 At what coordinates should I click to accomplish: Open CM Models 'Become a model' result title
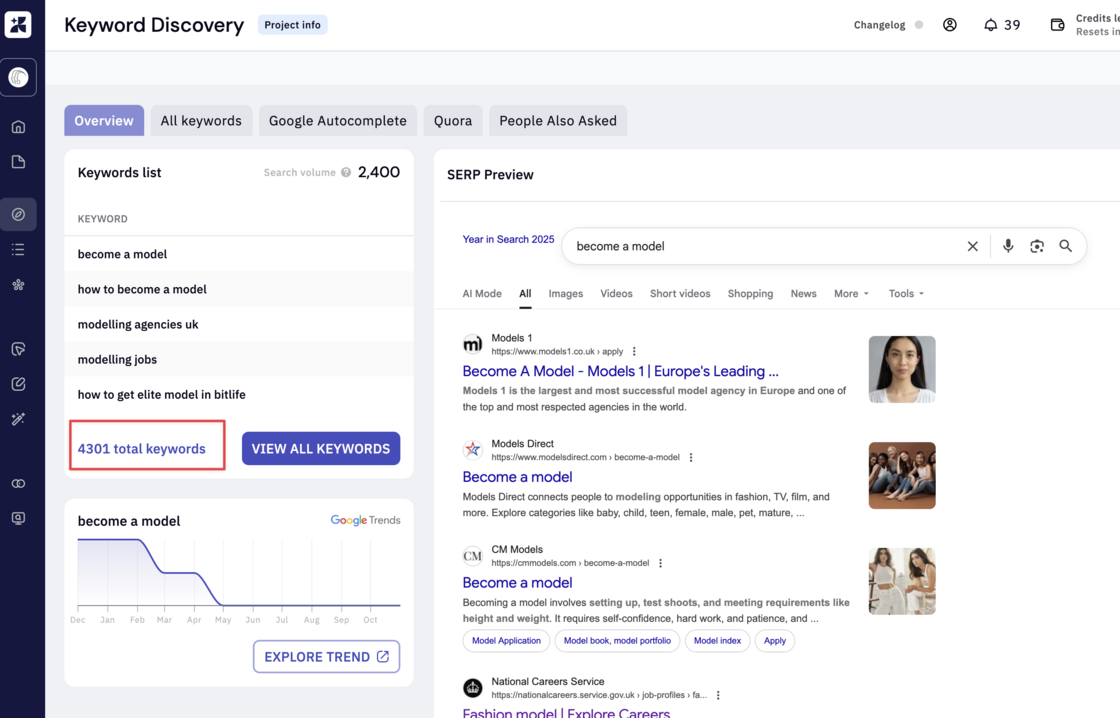coord(517,583)
